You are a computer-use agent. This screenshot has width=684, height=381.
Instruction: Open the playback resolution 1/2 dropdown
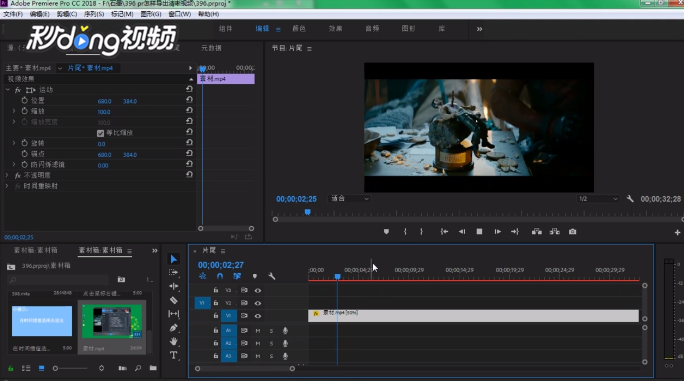(x=598, y=199)
